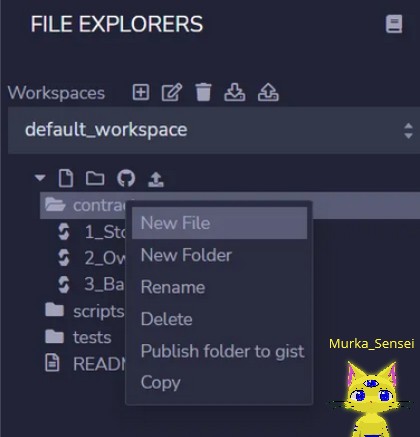420x437 pixels.
Task: Collapse the workspace root tree arrow
Action: (40, 178)
